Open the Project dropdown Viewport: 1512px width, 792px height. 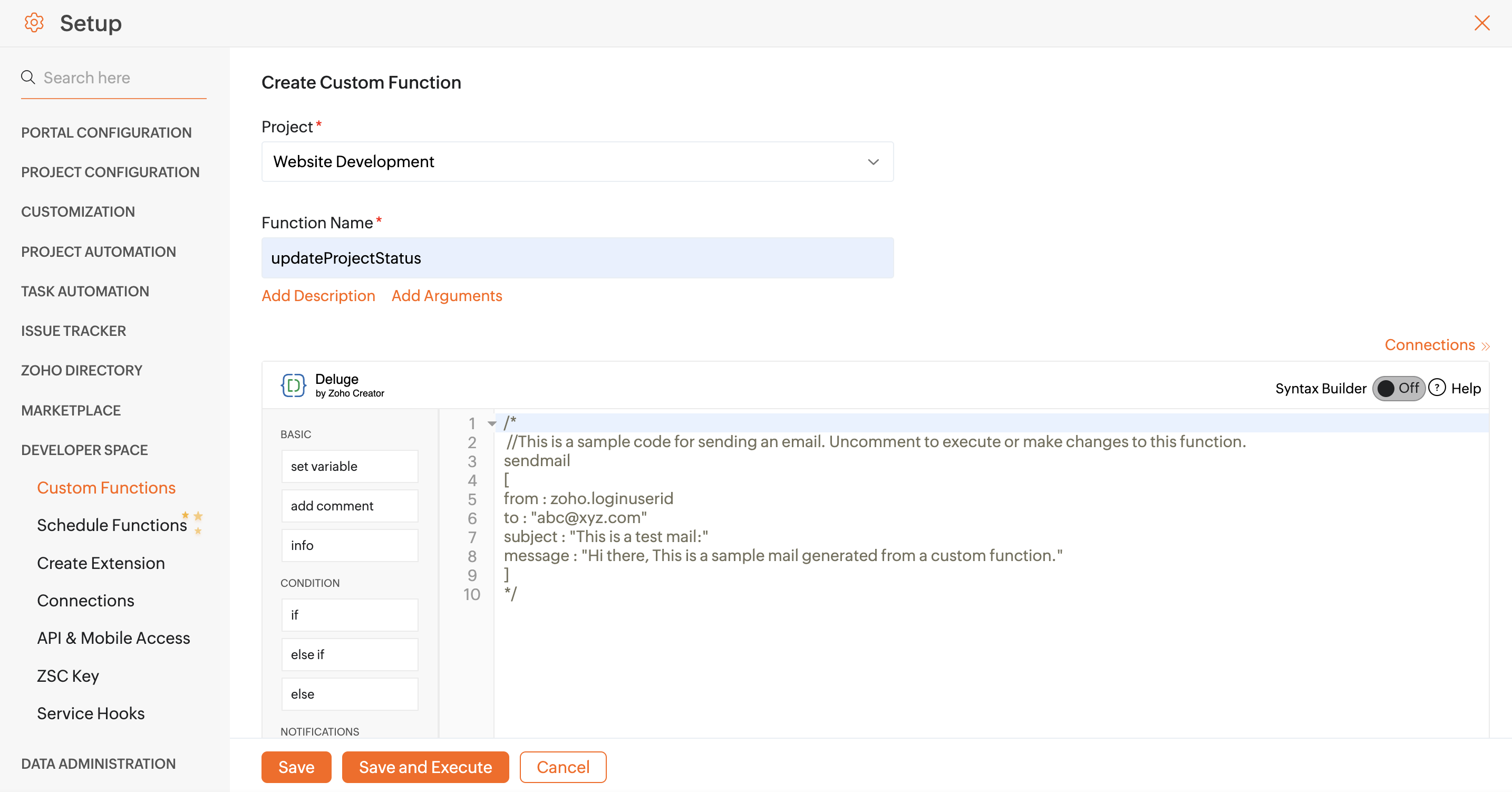tap(577, 161)
